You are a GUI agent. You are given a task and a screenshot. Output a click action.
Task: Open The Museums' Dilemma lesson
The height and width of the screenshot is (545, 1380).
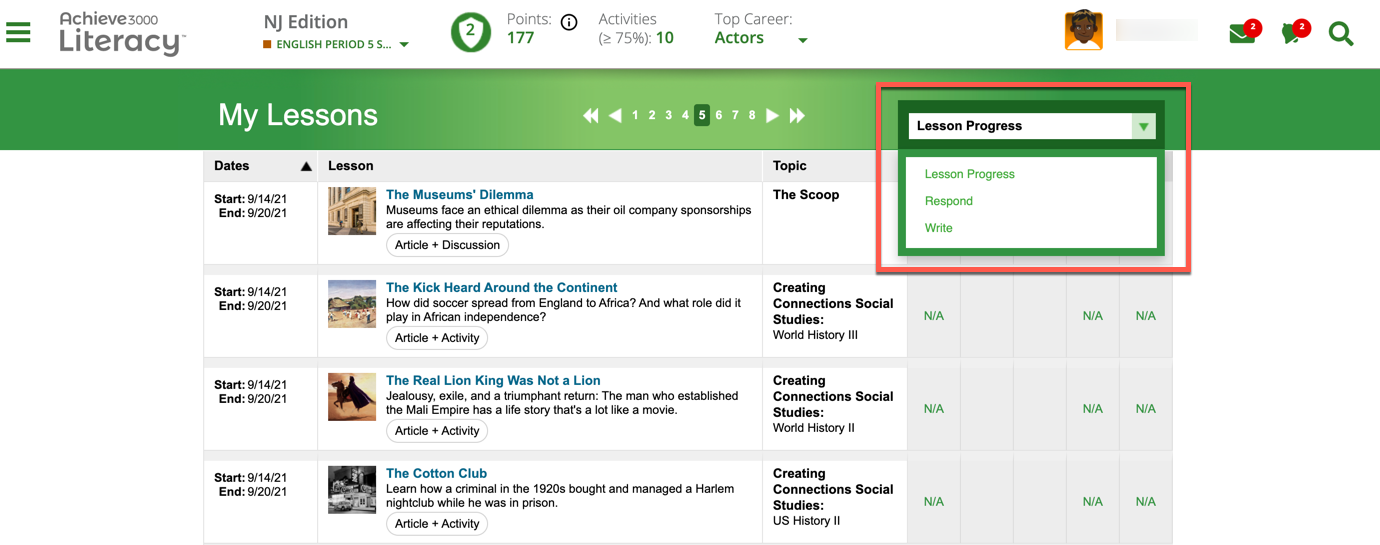(x=460, y=195)
